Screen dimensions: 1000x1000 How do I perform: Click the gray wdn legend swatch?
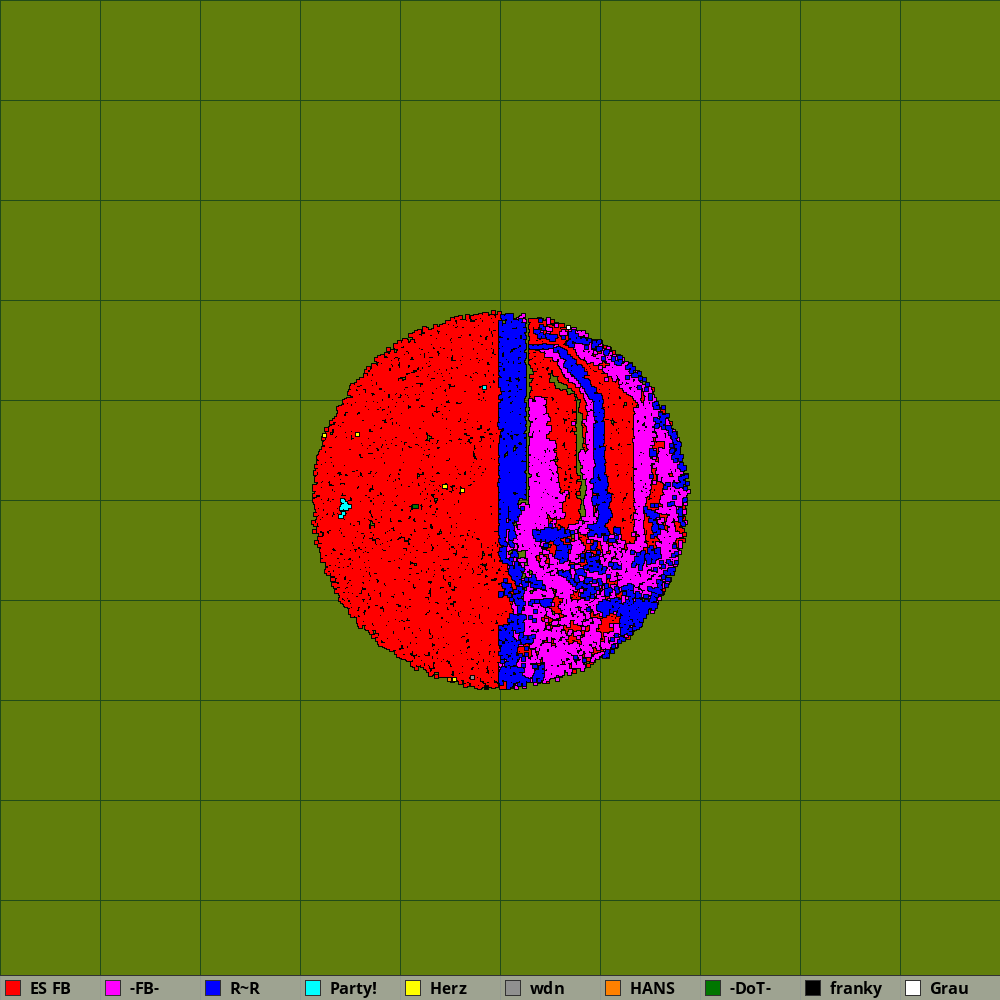point(513,988)
